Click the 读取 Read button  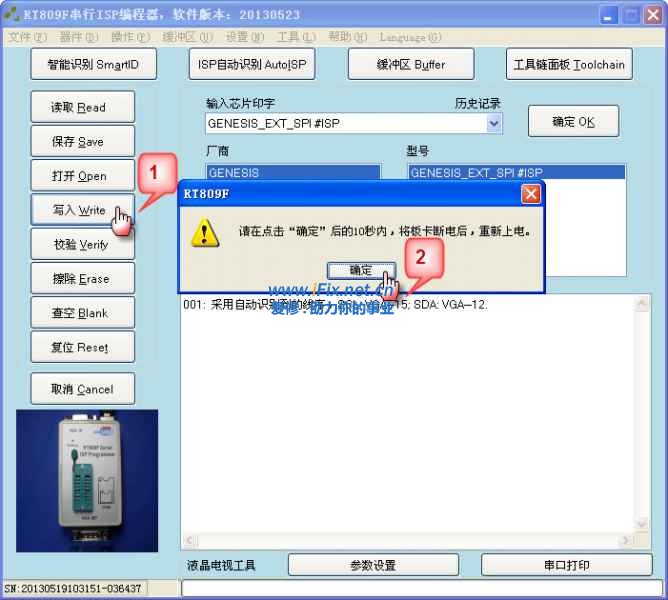pyautogui.click(x=79, y=107)
